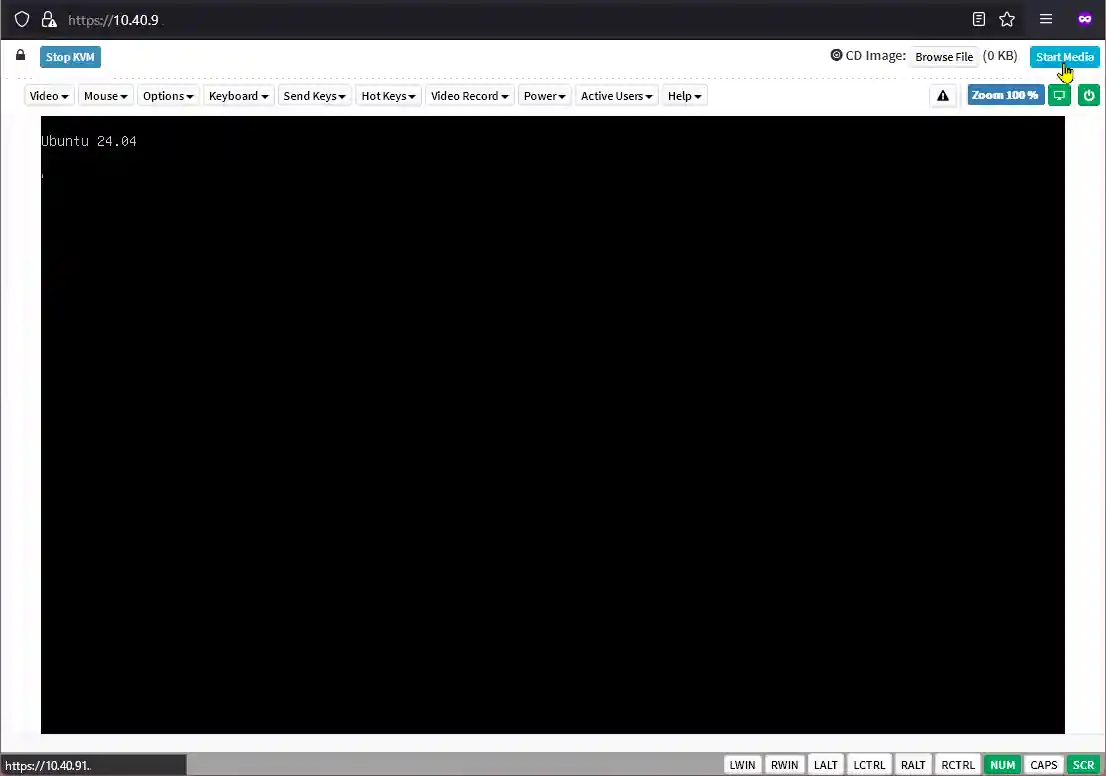Open the Active Users dropdown
Viewport: 1106px width, 776px height.
pyautogui.click(x=616, y=96)
